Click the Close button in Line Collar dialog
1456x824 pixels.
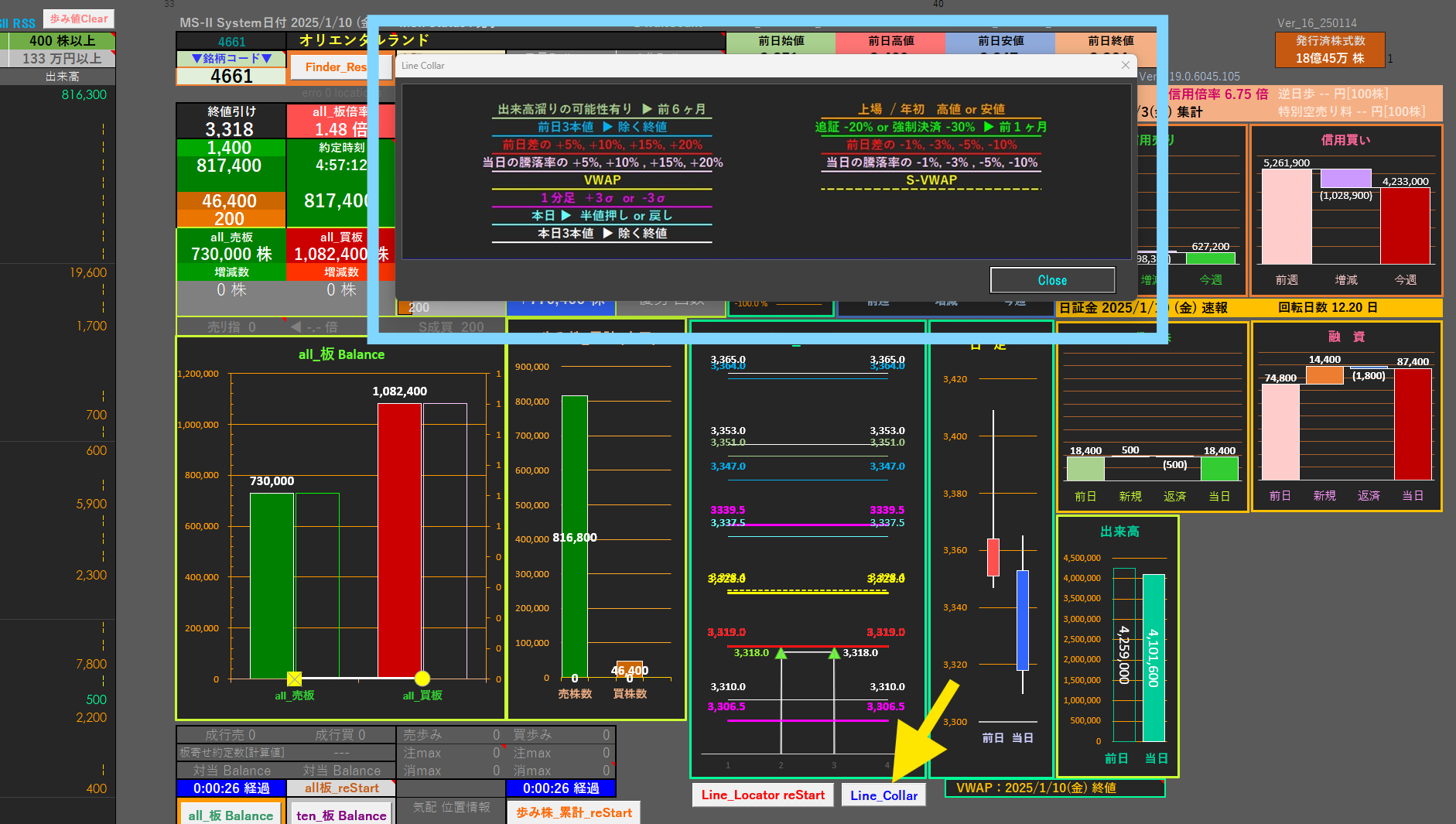pos(1052,280)
